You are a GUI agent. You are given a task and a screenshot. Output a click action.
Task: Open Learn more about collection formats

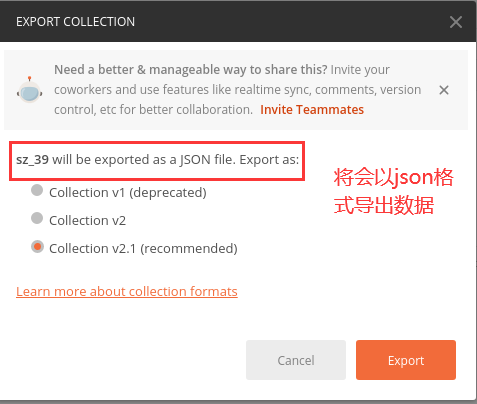(x=127, y=292)
